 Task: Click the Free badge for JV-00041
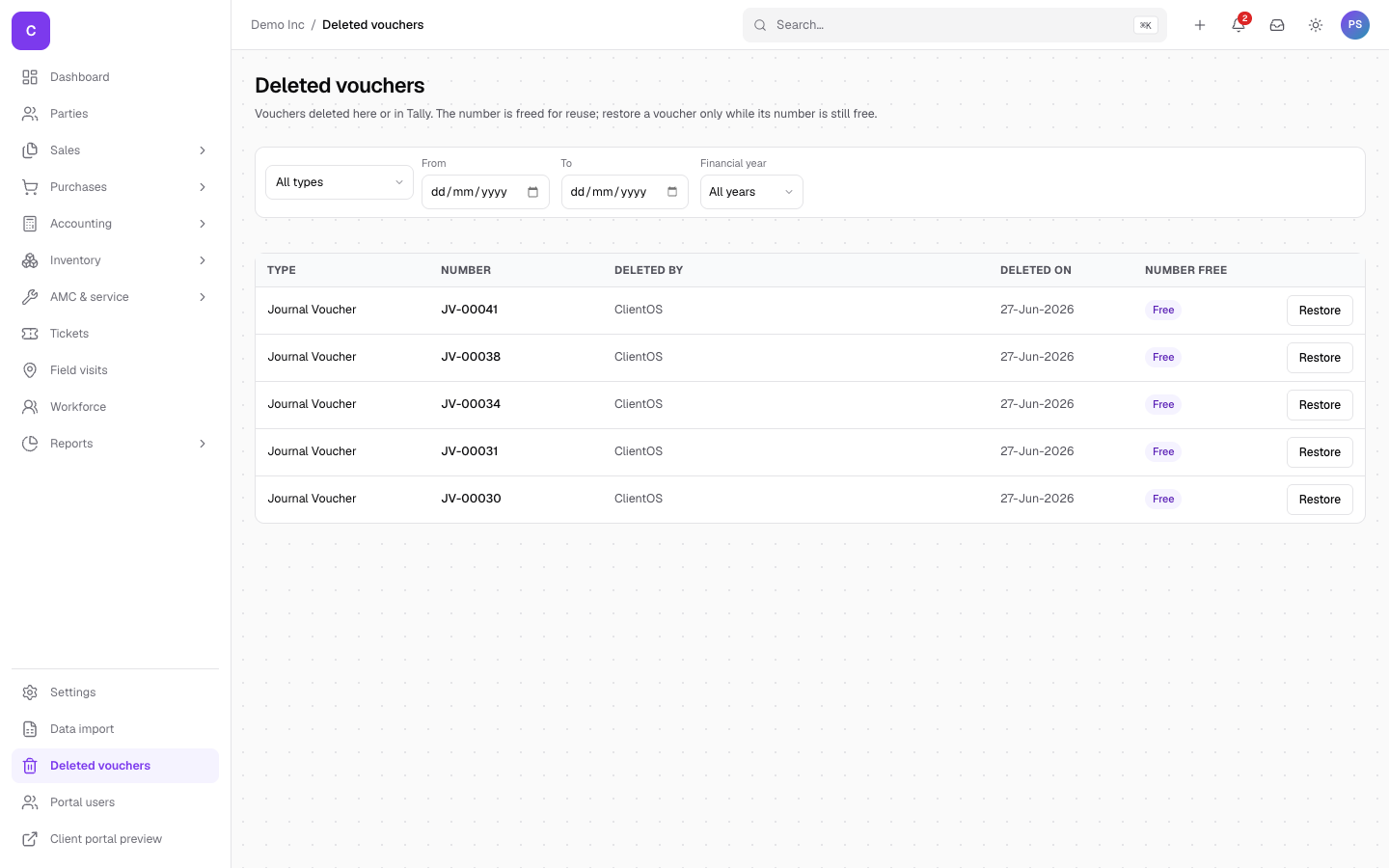pos(1163,311)
